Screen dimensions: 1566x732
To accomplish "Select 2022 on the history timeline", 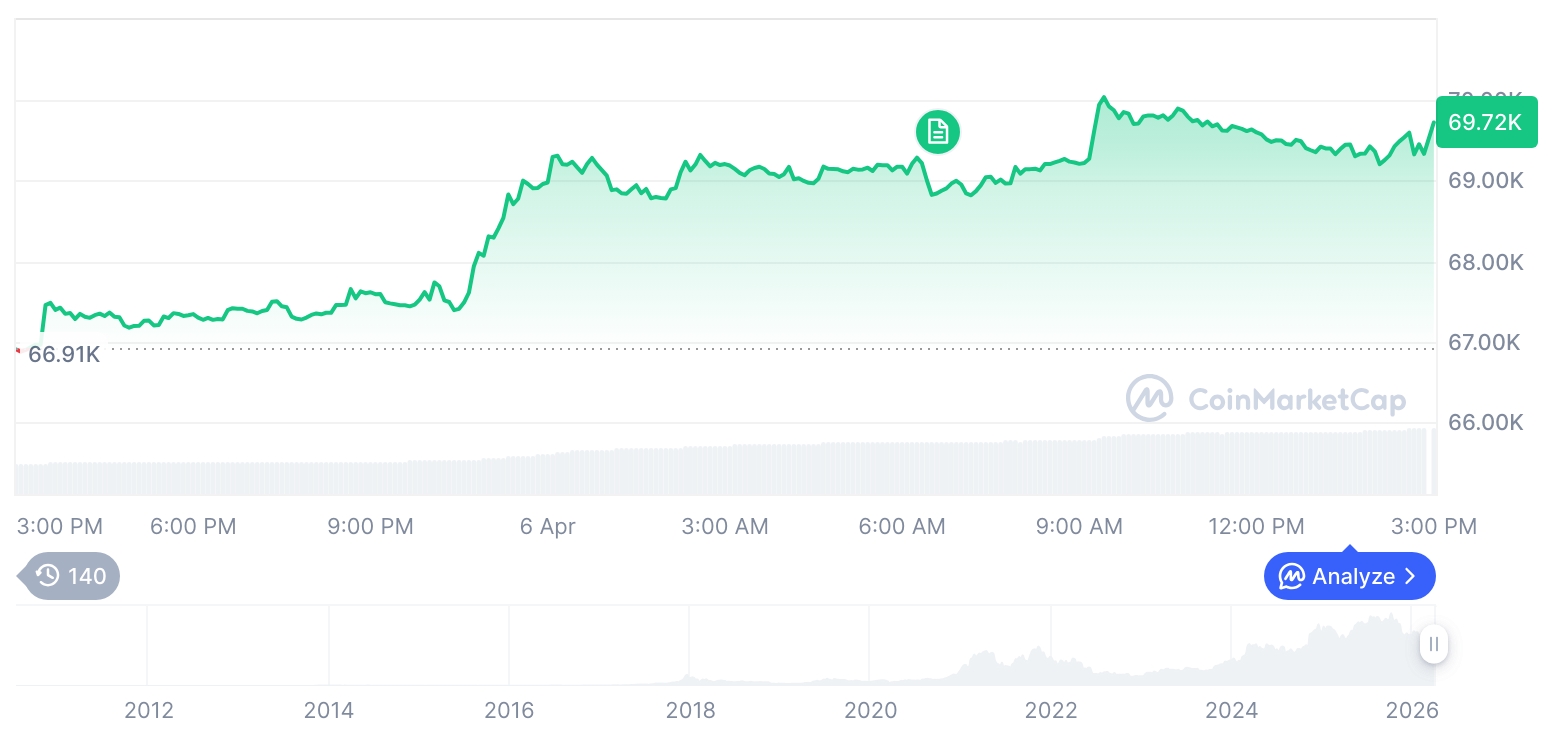I will click(1051, 710).
